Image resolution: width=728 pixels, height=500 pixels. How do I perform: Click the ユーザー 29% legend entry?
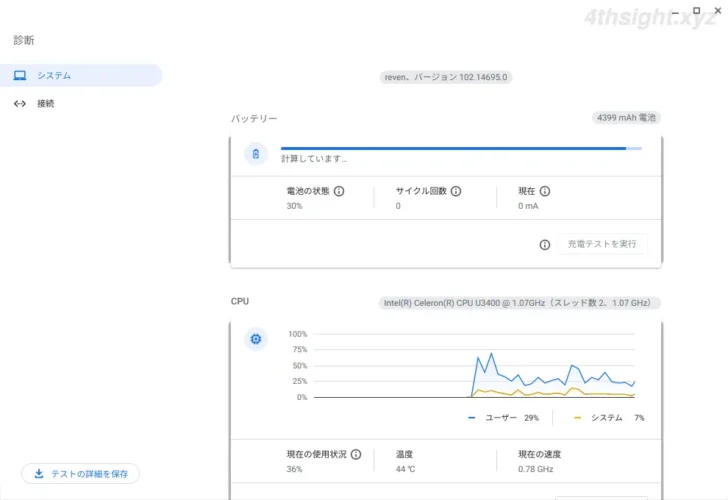click(x=504, y=418)
